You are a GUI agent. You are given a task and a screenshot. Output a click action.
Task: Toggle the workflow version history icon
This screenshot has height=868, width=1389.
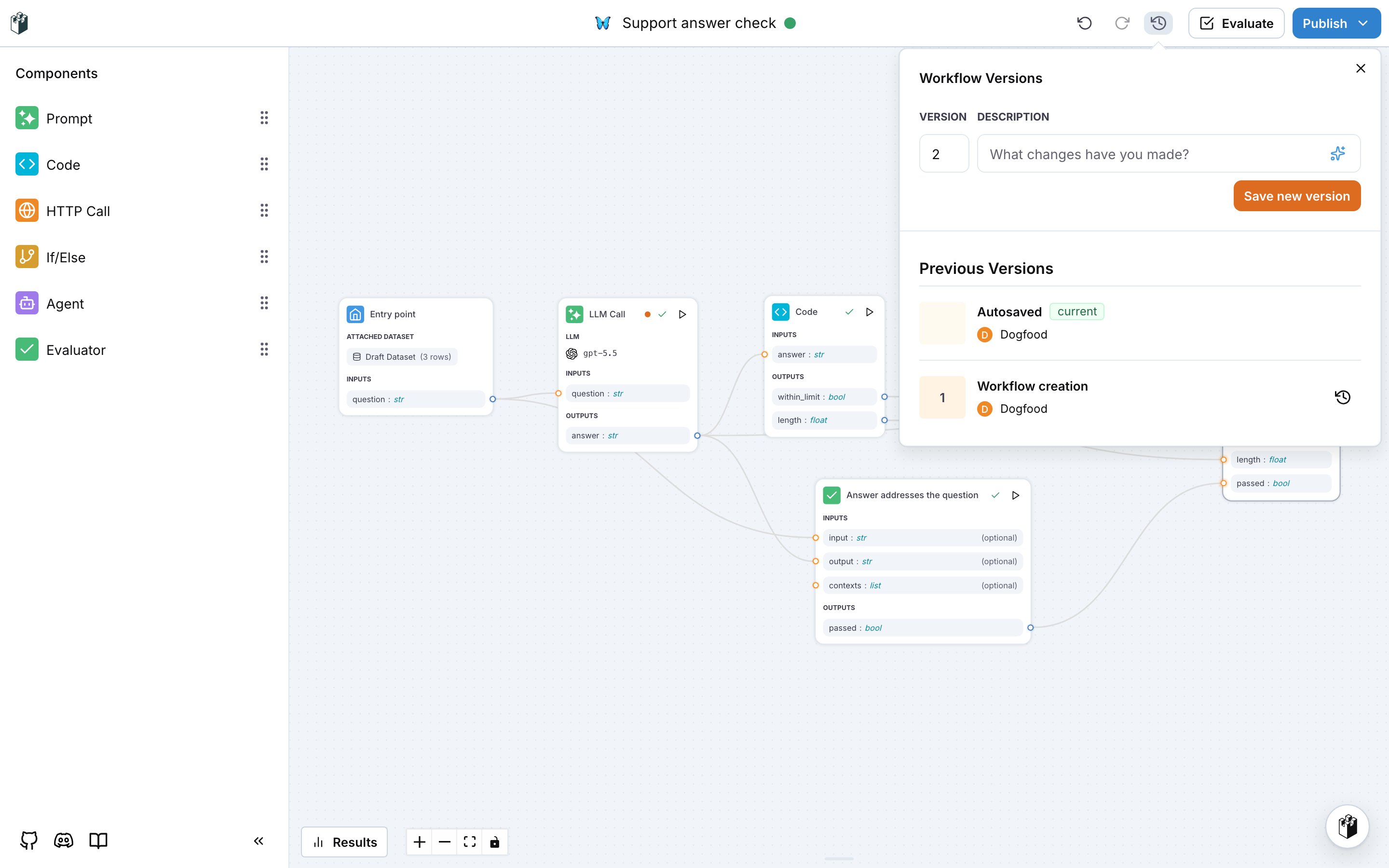1158,23
